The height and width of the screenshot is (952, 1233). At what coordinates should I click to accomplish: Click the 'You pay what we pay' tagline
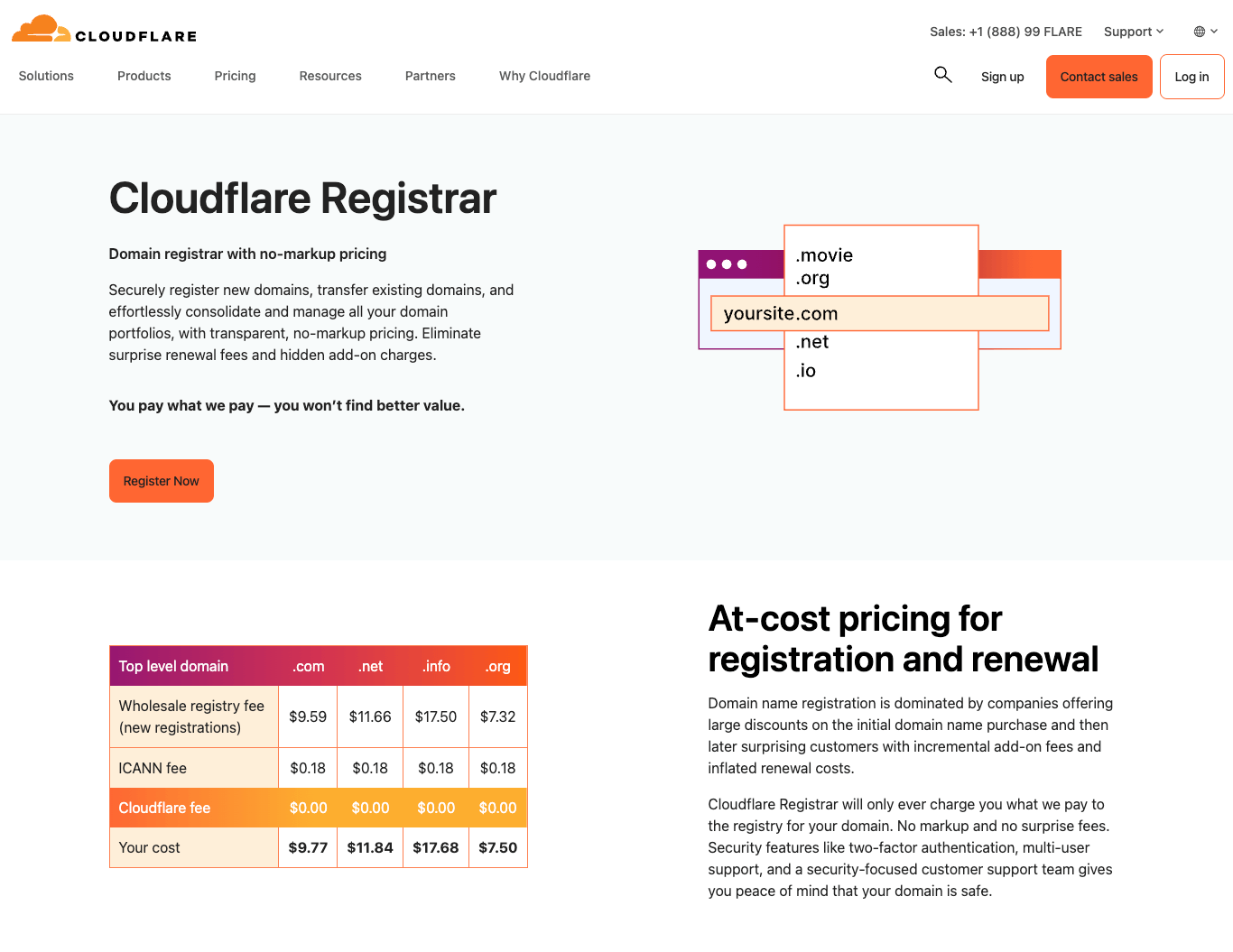click(287, 405)
